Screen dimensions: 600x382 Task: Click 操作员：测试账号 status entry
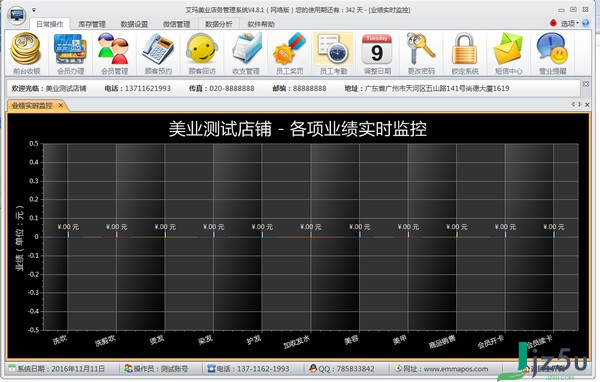coord(161,369)
